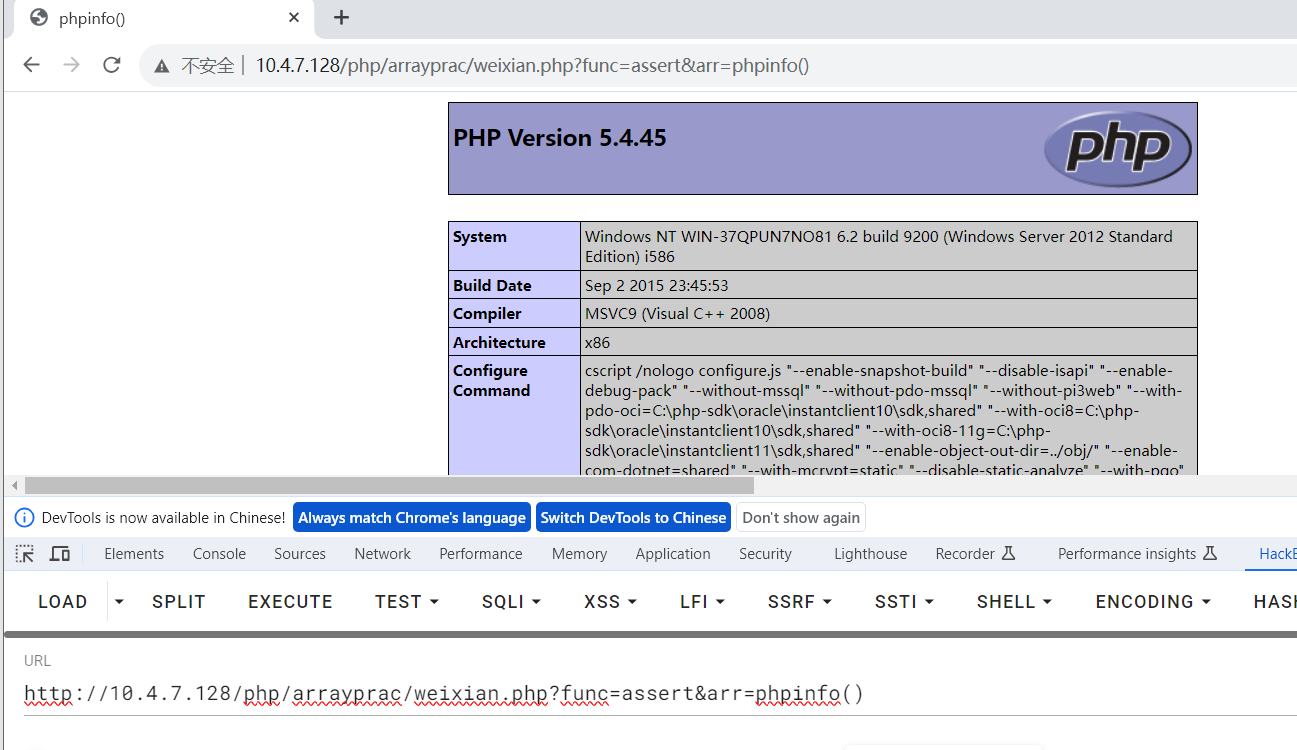Switch to the Memory tab

pos(579,553)
